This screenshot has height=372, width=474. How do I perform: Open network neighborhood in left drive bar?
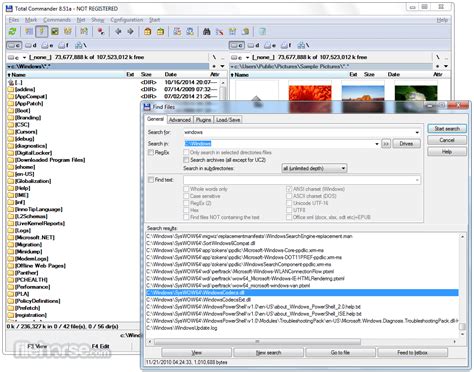(x=80, y=45)
